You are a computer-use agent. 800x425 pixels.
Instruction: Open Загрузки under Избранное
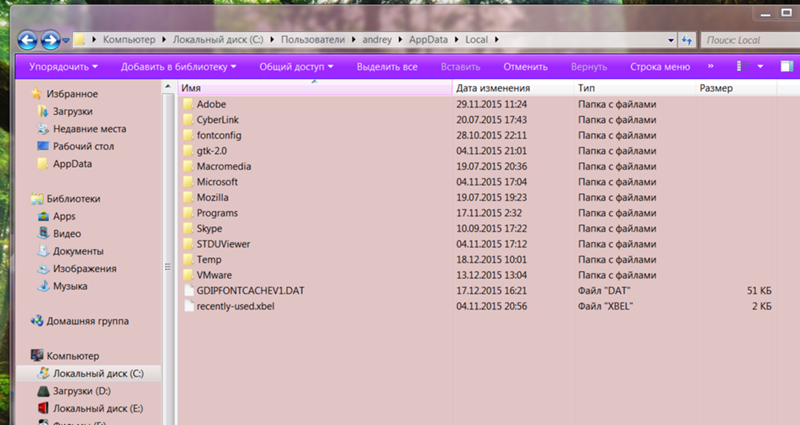click(73, 111)
